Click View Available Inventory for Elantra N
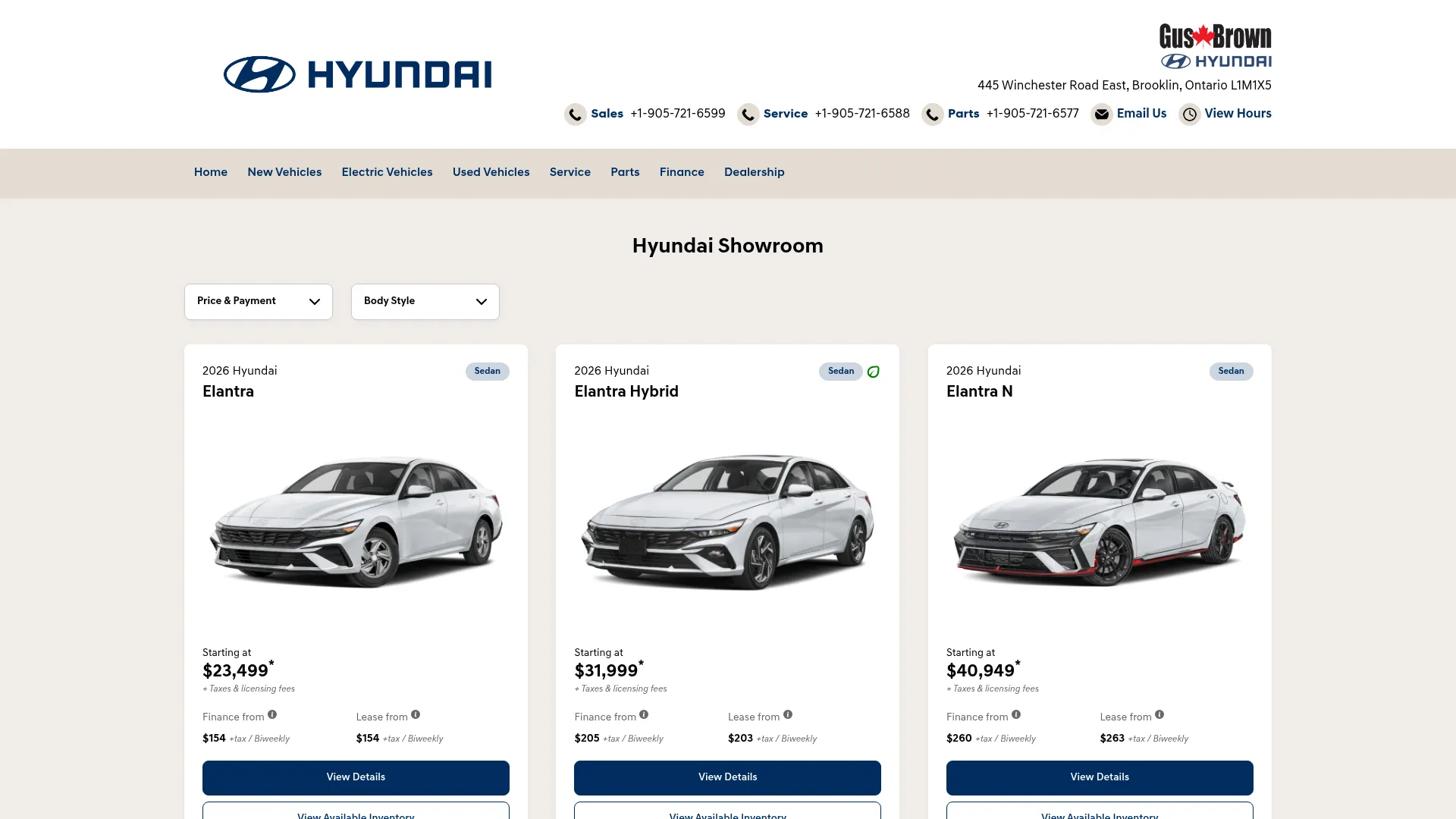The image size is (1456, 819). click(1100, 811)
